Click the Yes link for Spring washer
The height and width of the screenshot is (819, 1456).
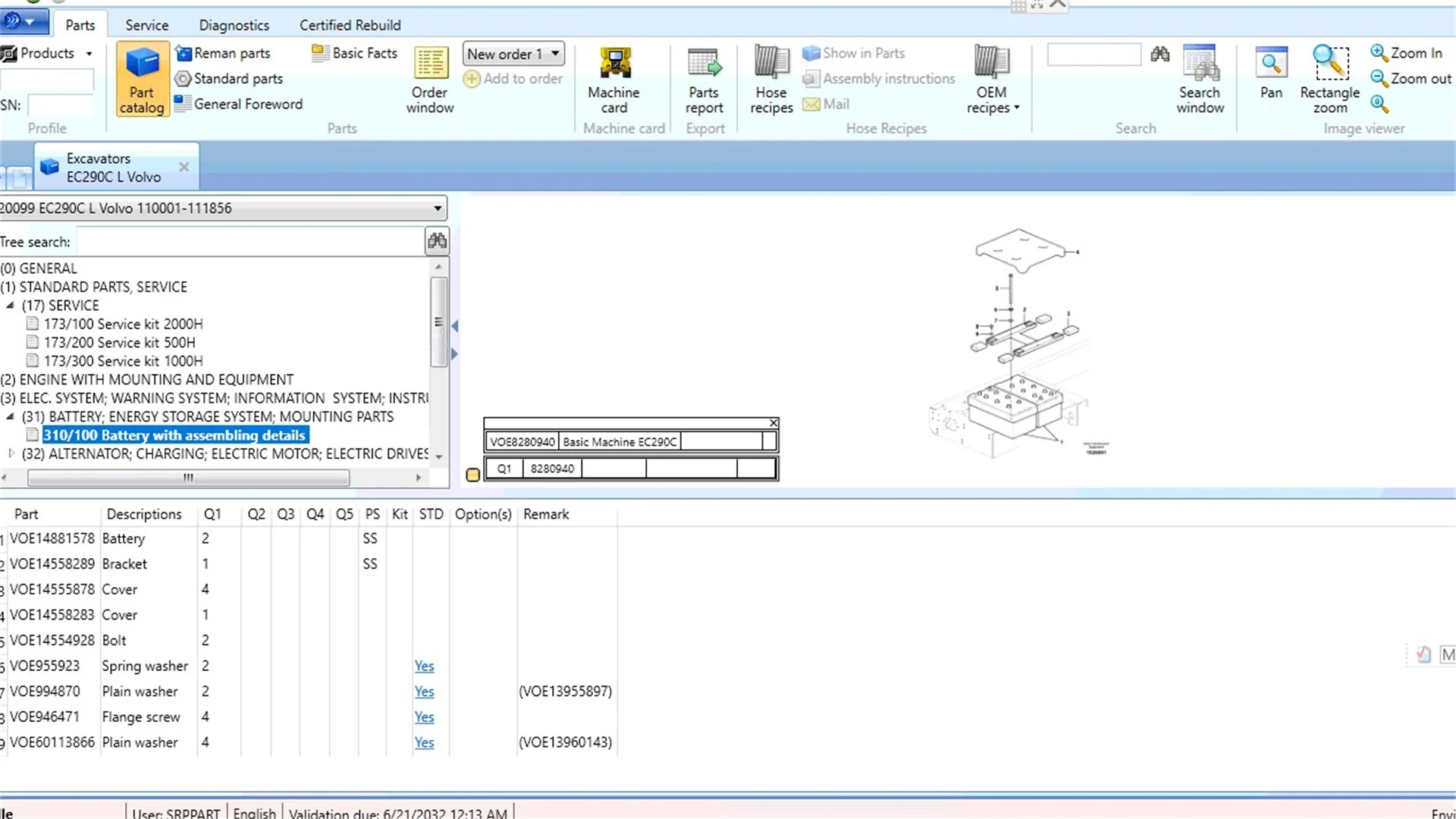tap(425, 666)
